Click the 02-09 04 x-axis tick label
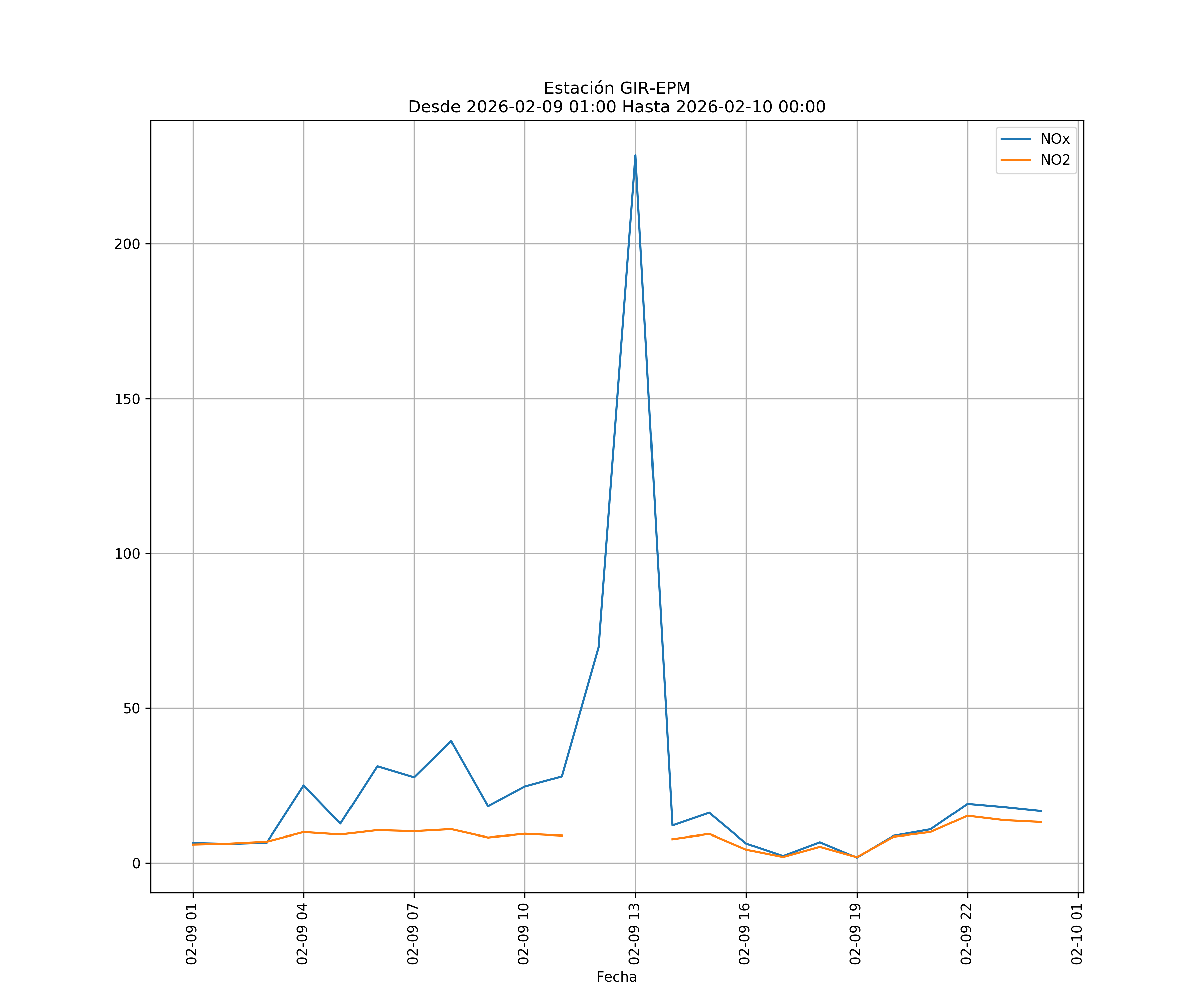 (x=302, y=934)
